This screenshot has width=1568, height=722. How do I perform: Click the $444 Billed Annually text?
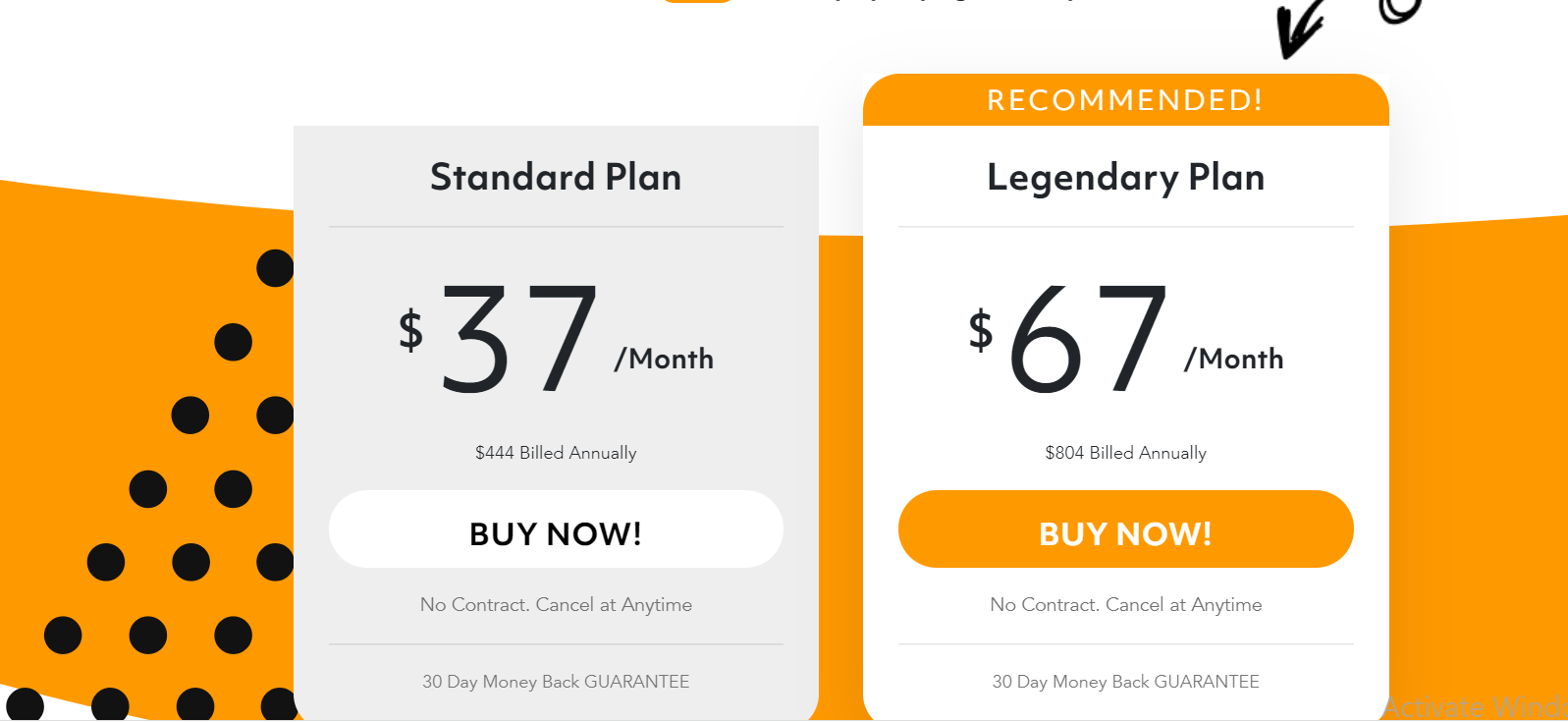[556, 453]
